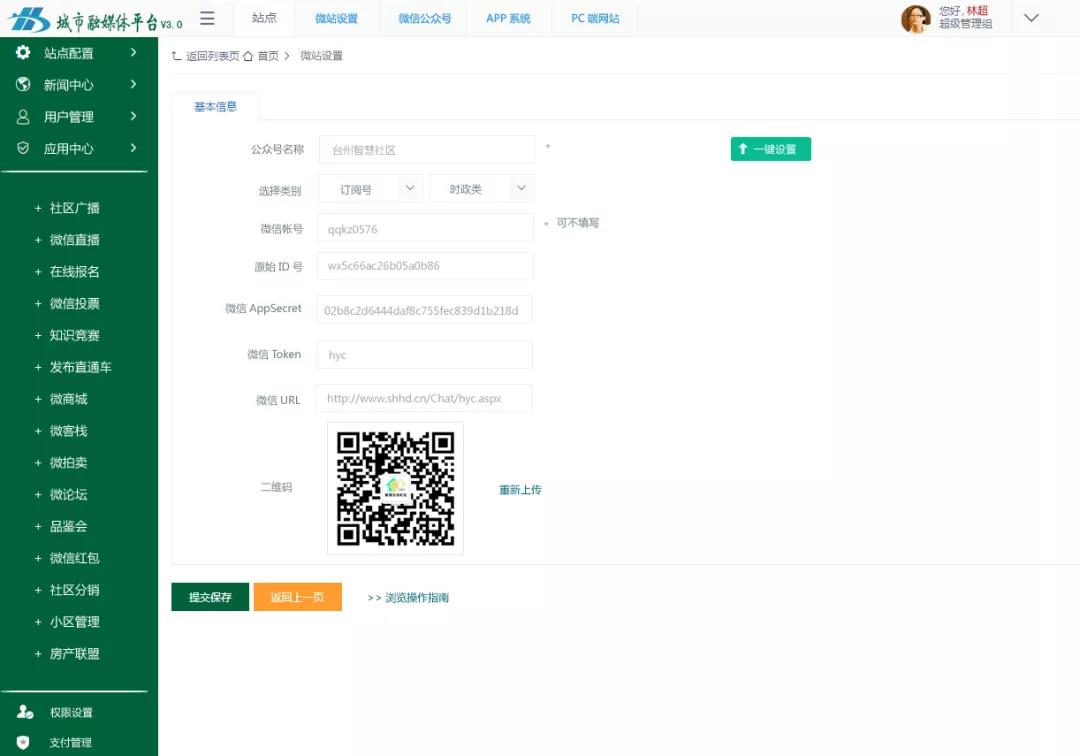Click the 权限设置 user icon
Viewport: 1080px width, 756px height.
pyautogui.click(x=25, y=712)
